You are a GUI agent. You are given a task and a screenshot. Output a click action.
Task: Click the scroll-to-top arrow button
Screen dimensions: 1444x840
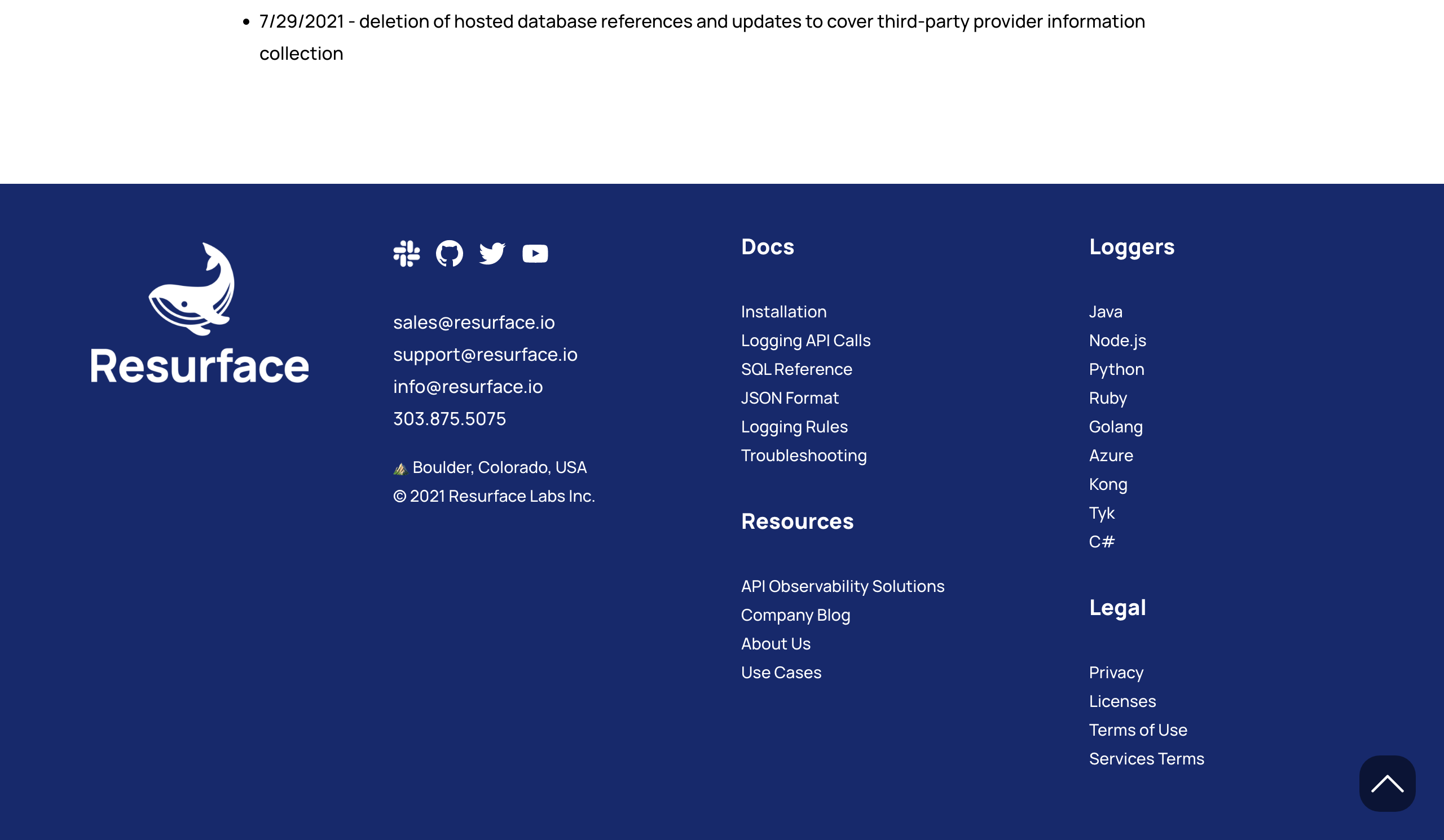point(1387,783)
